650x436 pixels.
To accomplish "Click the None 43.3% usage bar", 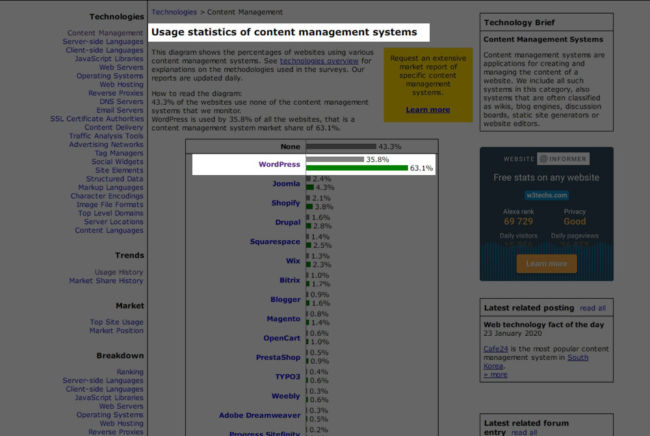I will coord(341,146).
